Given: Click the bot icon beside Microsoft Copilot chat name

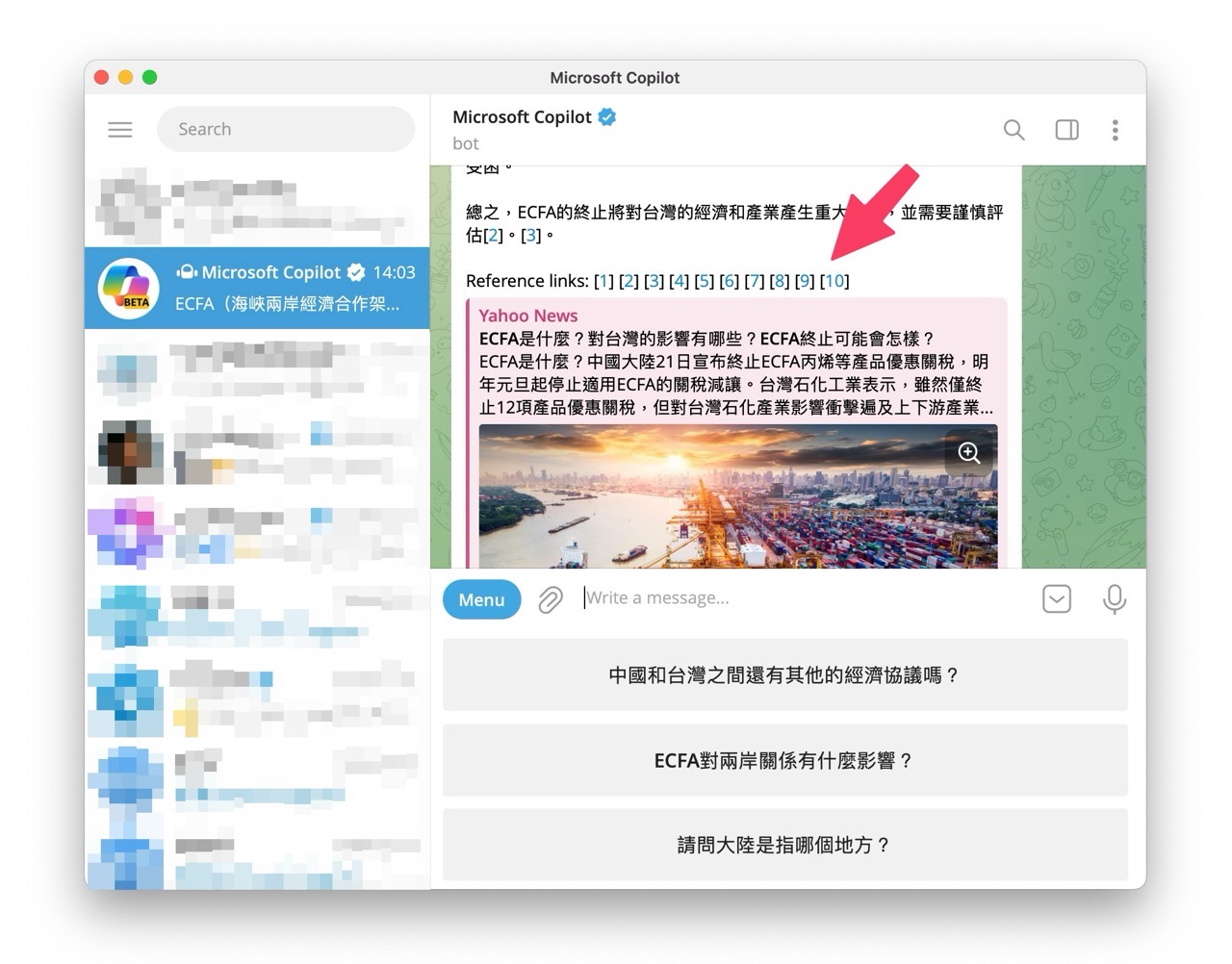Looking at the screenshot, I should click(187, 272).
